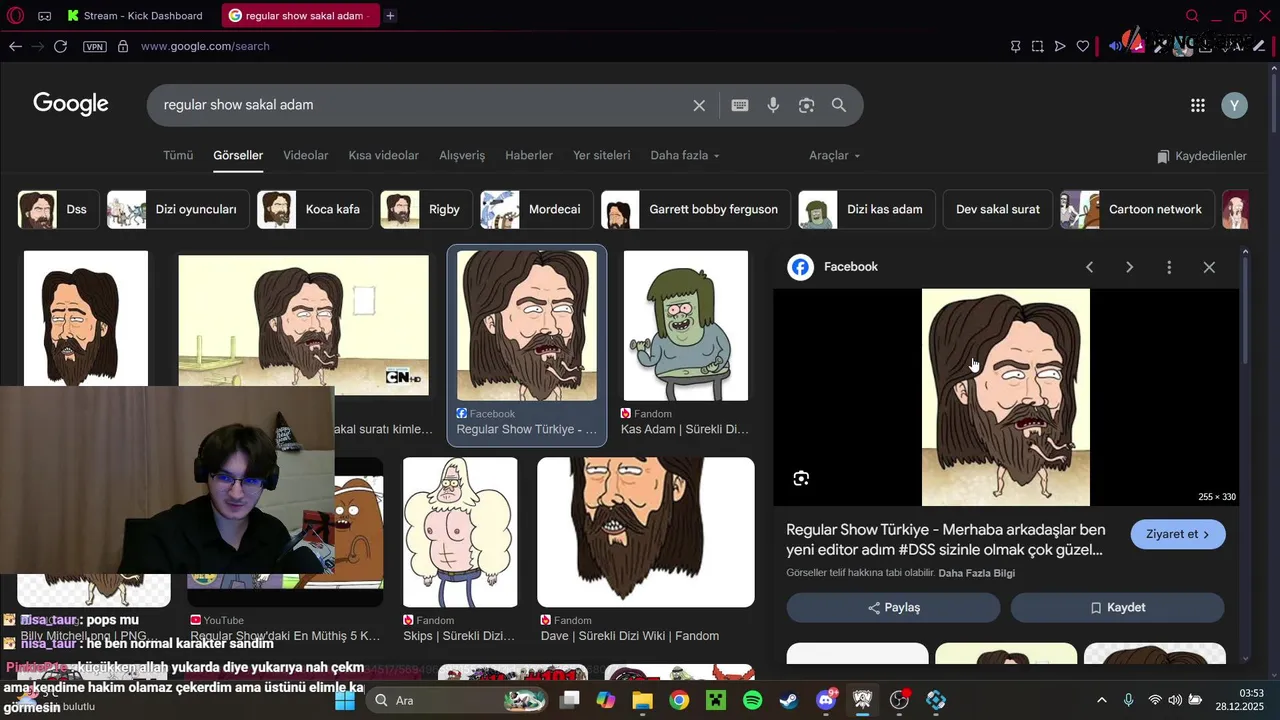1280x720 pixels.
Task: Open Discord from the taskbar
Action: (826, 700)
